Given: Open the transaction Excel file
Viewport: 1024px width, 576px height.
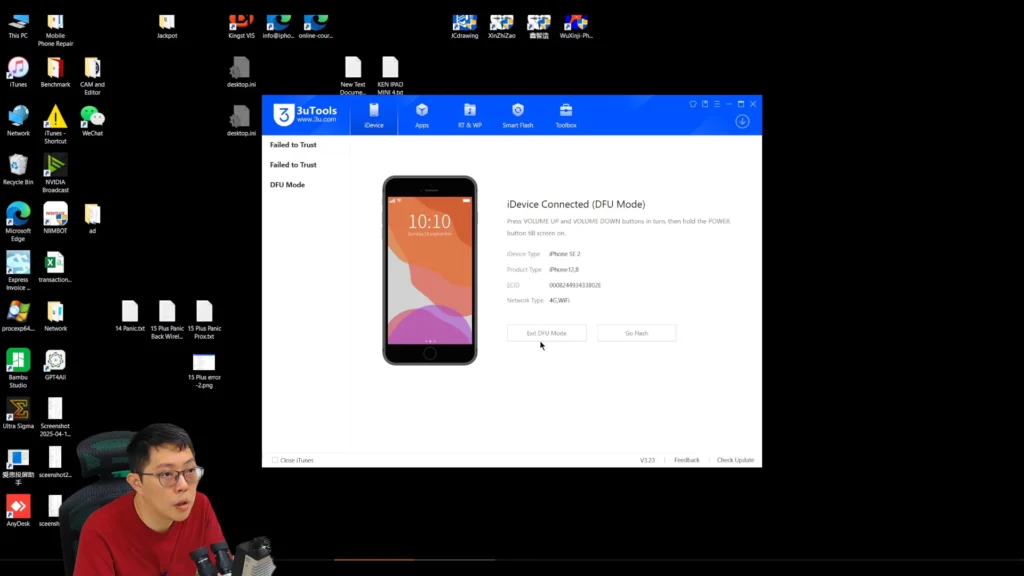Looking at the screenshot, I should click(x=56, y=268).
